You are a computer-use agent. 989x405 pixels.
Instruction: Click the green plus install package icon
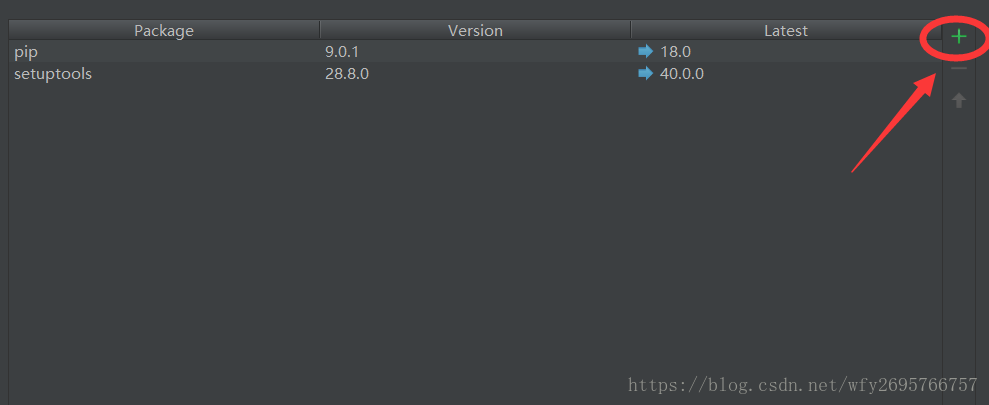[x=959, y=37]
